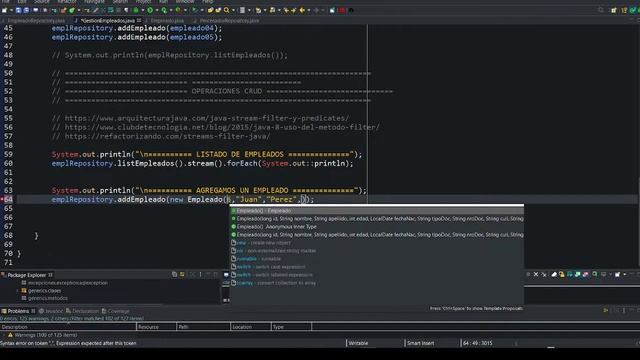Screen dimensions: 640x360
Task: Click the Resource column header
Action: tap(156, 327)
